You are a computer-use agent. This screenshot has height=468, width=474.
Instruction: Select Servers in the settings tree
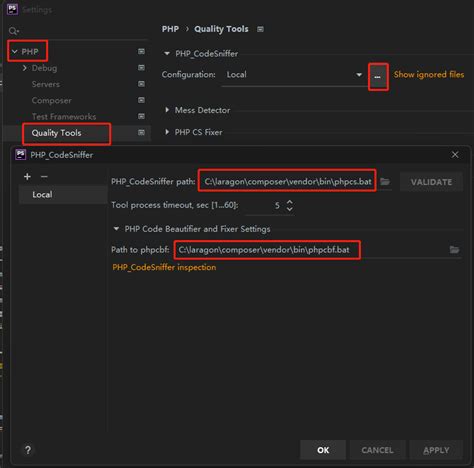pyautogui.click(x=46, y=84)
